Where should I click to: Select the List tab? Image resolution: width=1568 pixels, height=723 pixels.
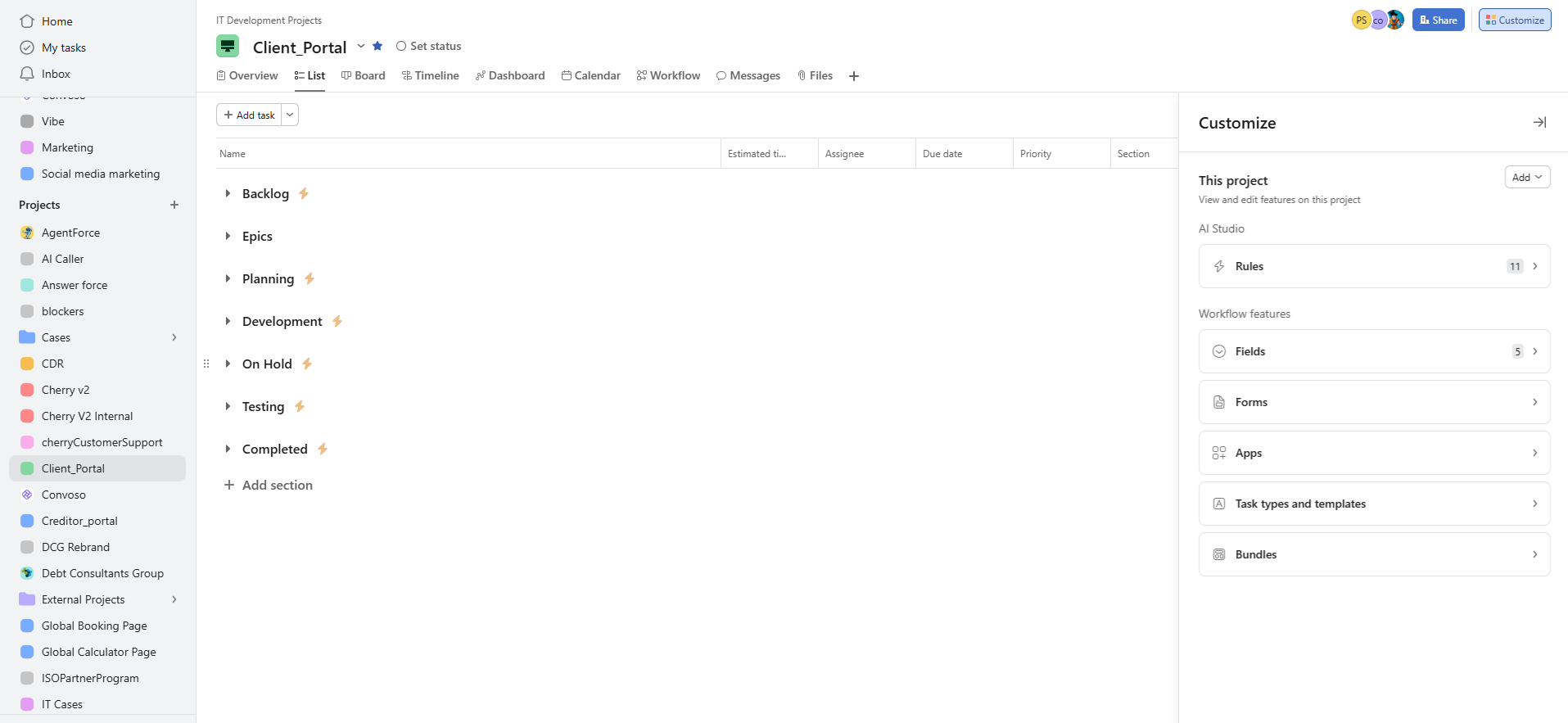point(310,75)
